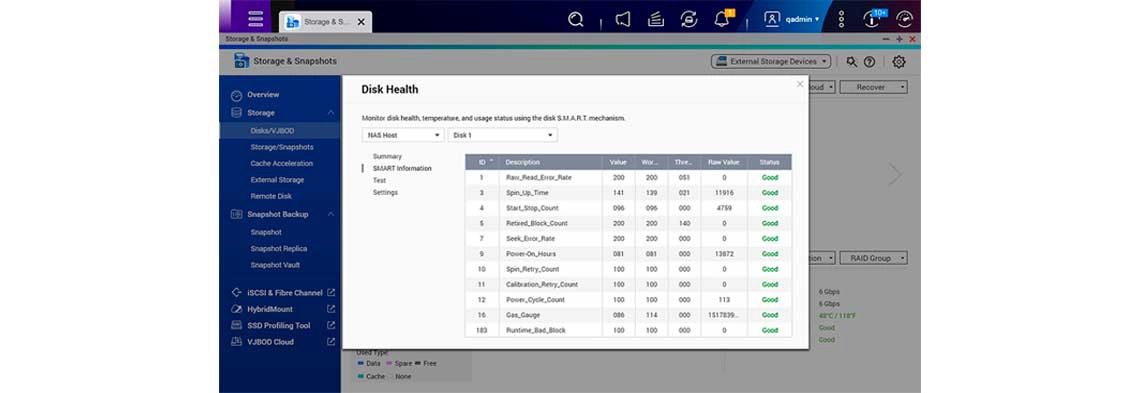The height and width of the screenshot is (393, 1140).
Task: Open Cache Acceleration in the sidebar
Action: tap(280, 163)
